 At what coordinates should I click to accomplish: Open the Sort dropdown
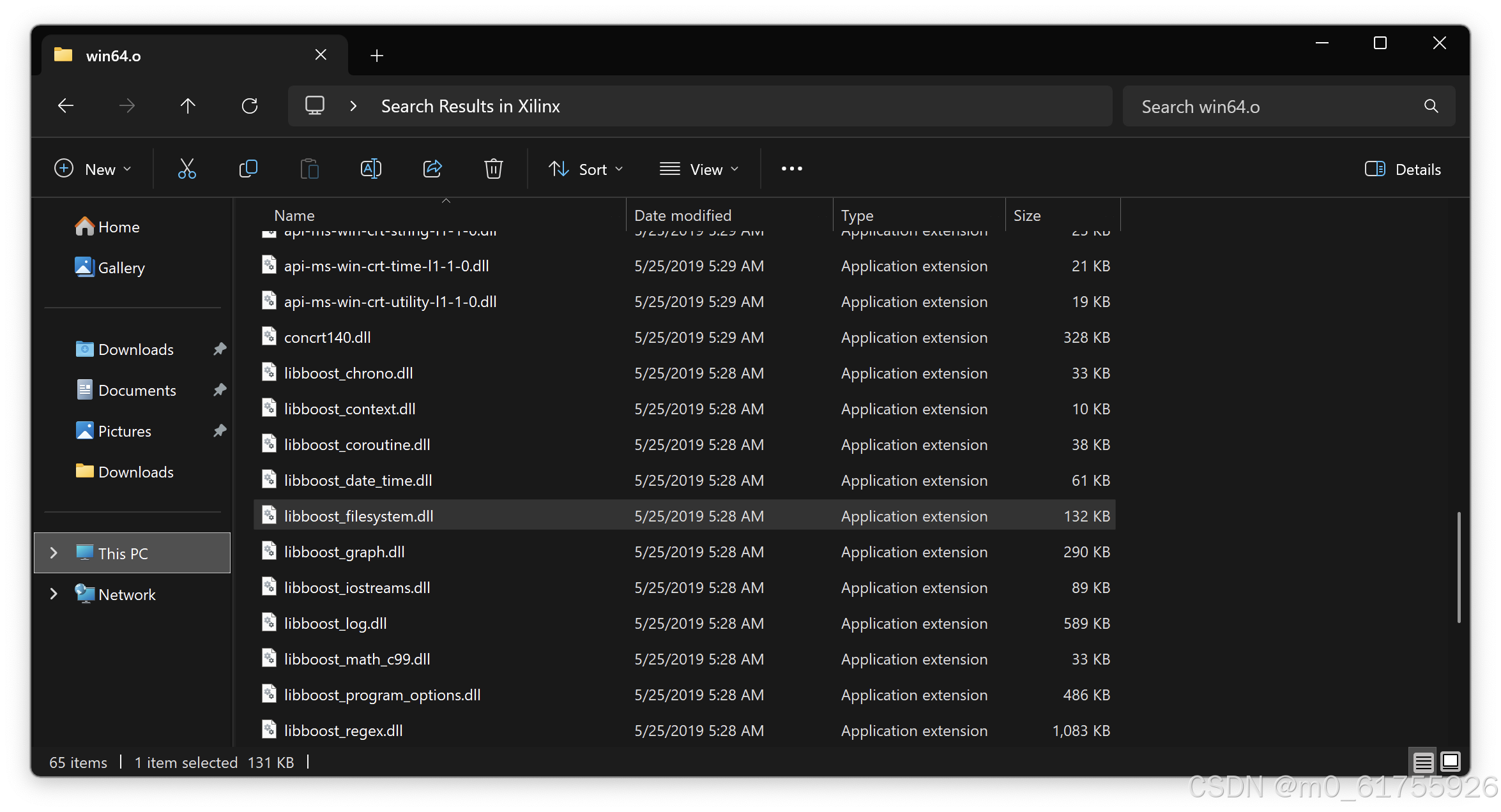click(x=586, y=169)
